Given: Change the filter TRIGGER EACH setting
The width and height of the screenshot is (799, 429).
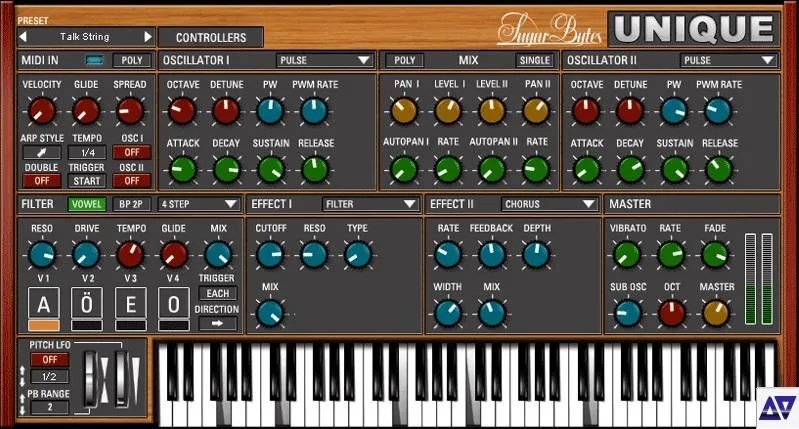Looking at the screenshot, I should pyautogui.click(x=218, y=293).
